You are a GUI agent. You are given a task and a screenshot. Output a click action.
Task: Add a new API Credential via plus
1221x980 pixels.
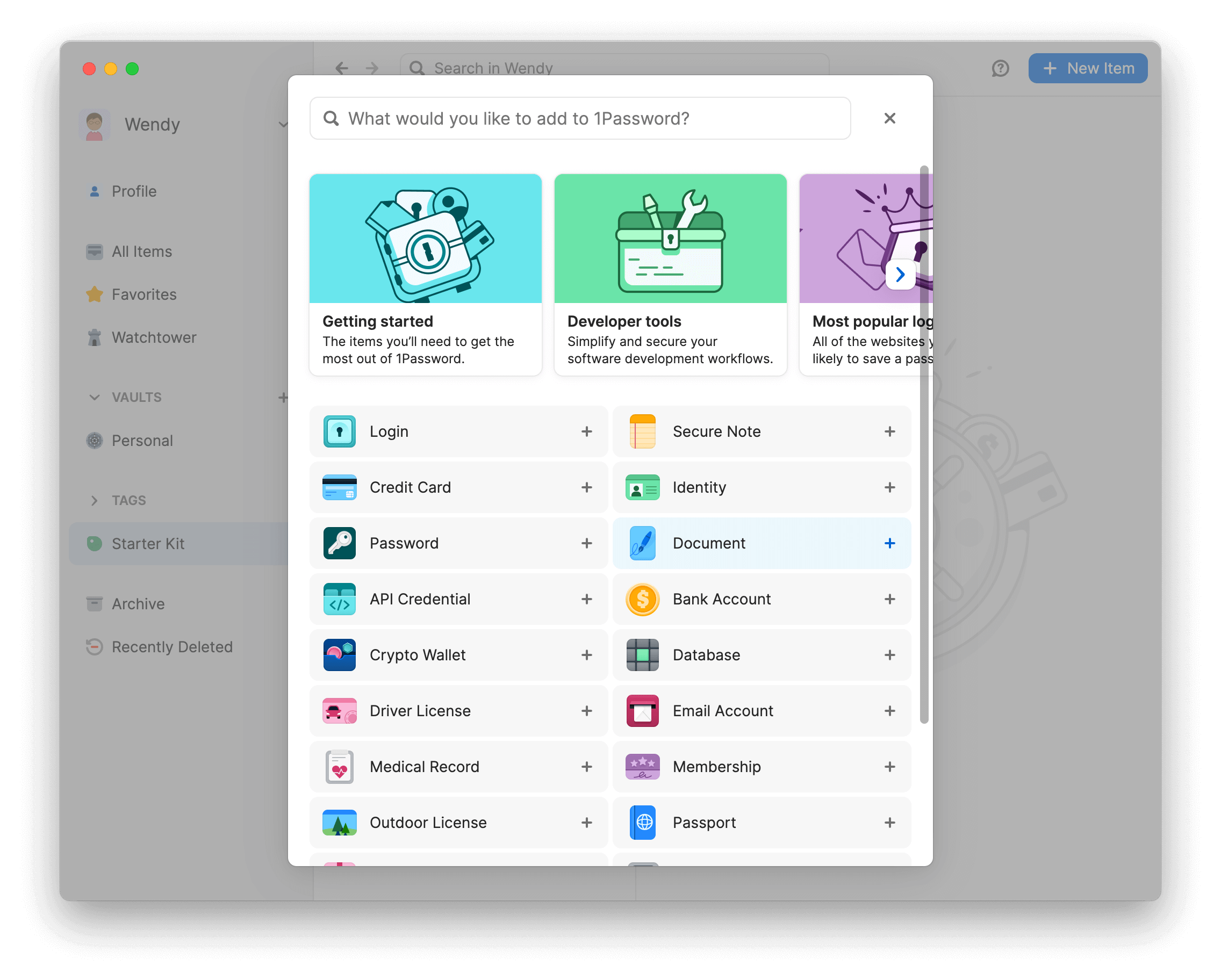(587, 599)
